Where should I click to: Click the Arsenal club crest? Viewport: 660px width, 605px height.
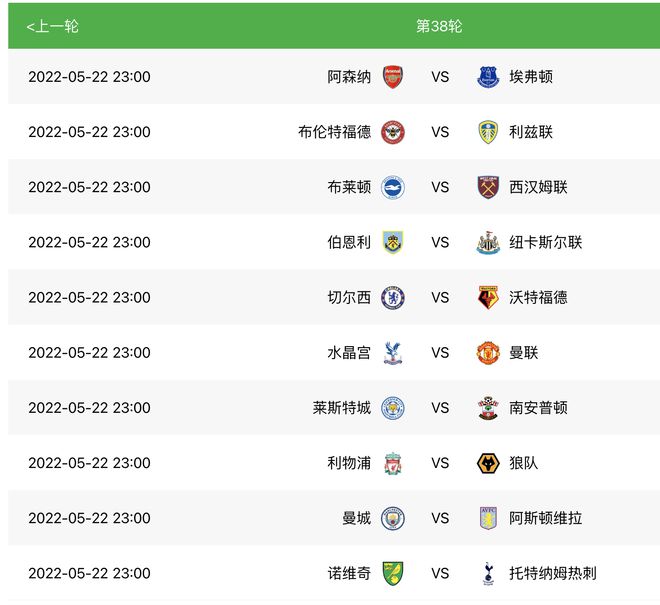point(393,77)
